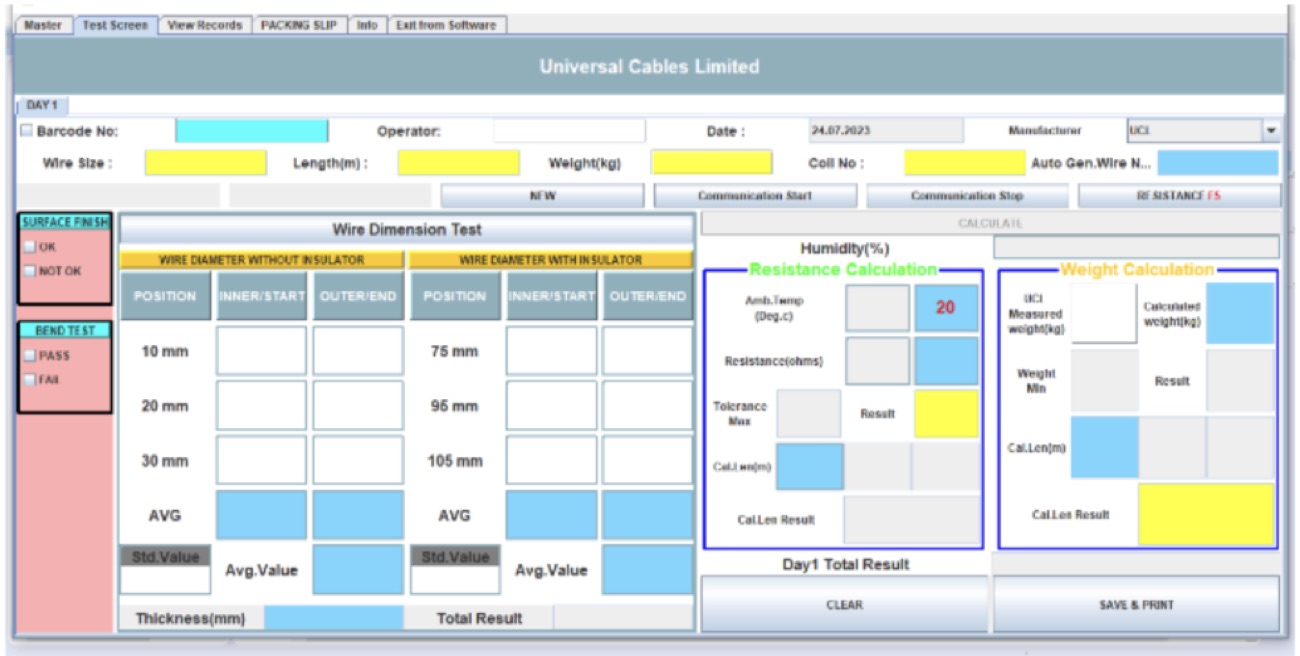Check the surface finish NOT OK box
Image resolution: width=1300 pixels, height=656 pixels.
30,270
